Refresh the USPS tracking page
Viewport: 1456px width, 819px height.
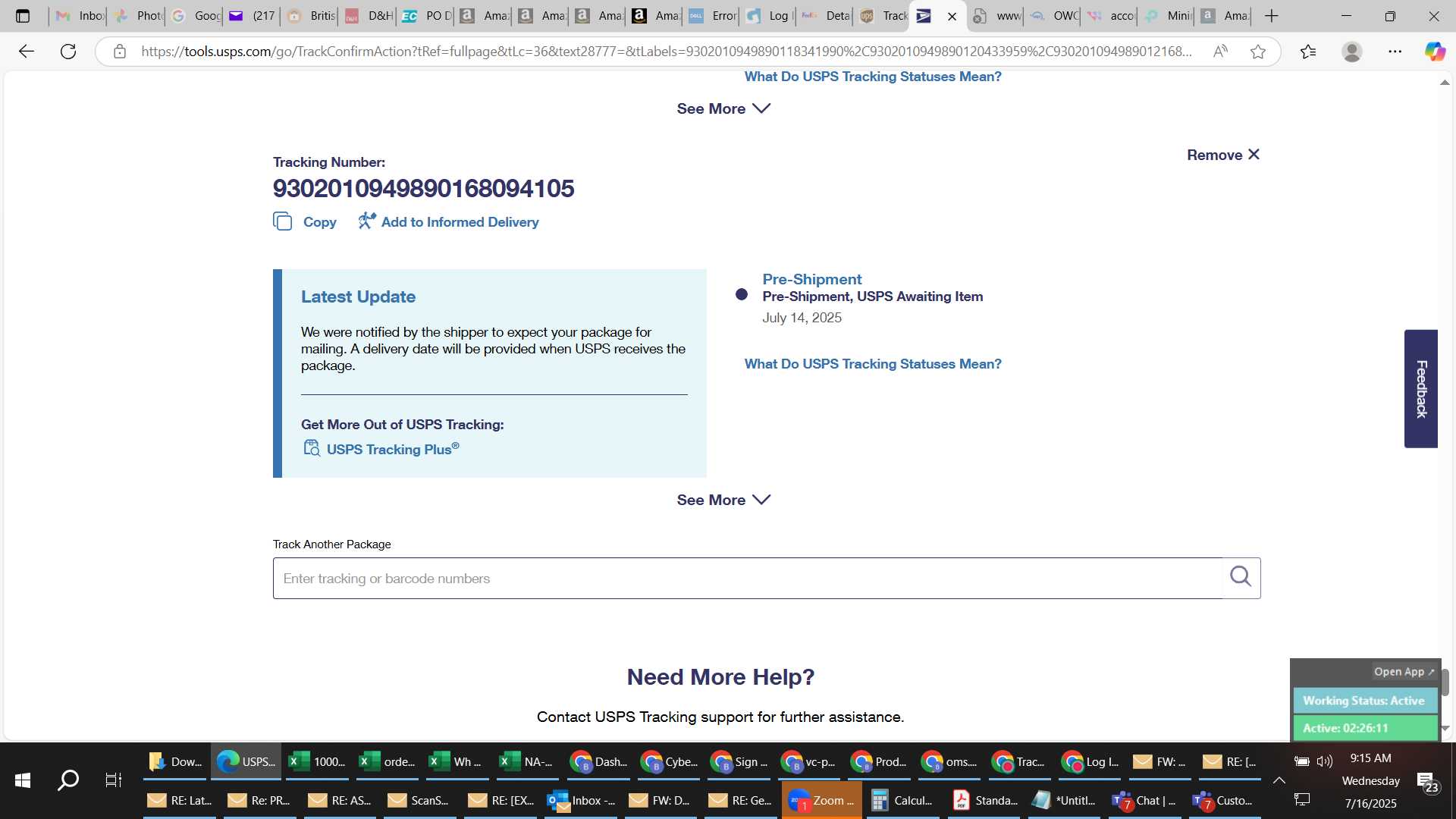(68, 52)
